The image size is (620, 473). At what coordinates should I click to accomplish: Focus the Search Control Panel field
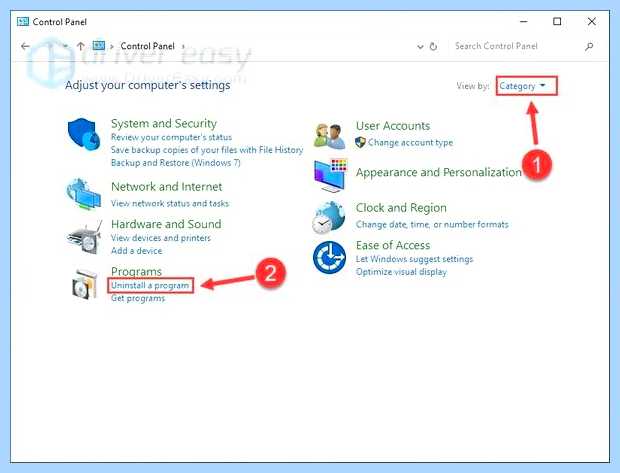(x=516, y=46)
